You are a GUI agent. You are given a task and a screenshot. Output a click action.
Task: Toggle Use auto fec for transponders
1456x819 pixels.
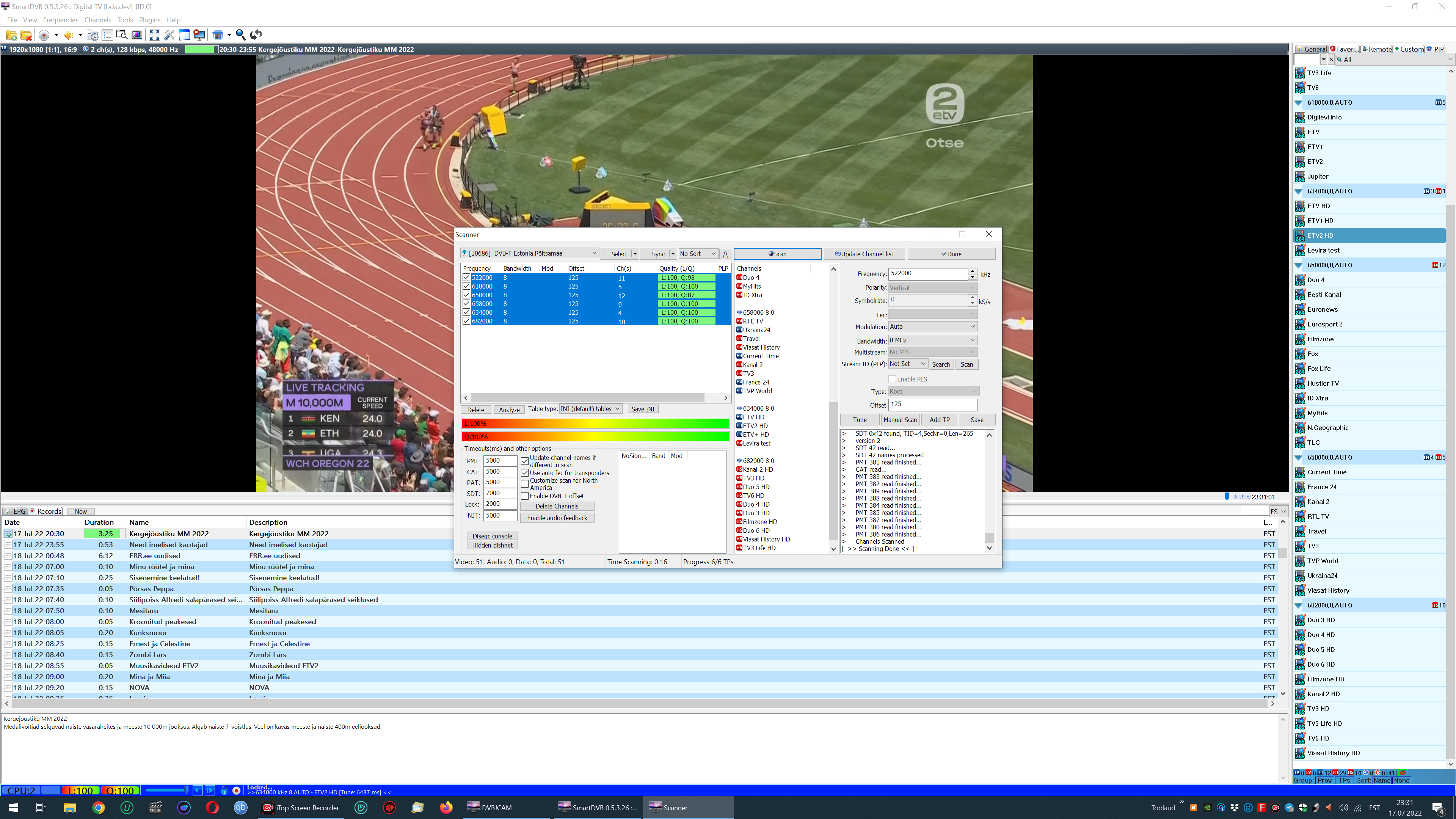(525, 473)
